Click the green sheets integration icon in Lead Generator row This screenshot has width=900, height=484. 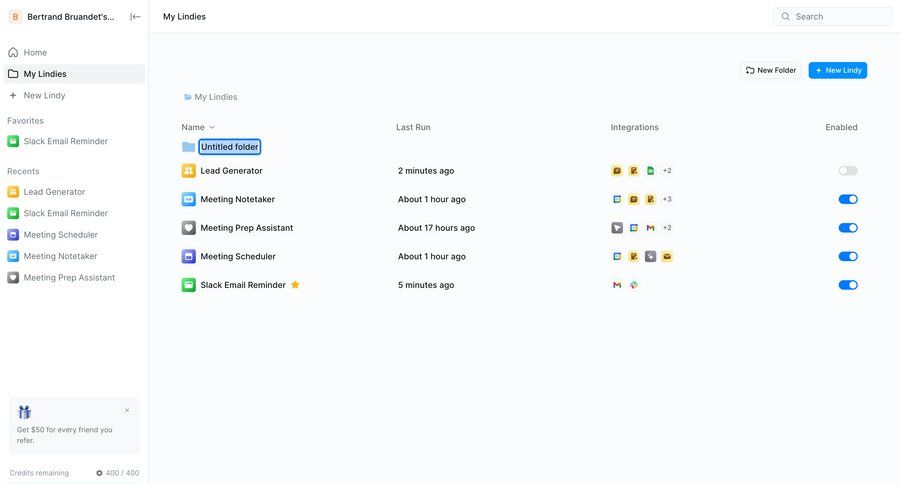coord(650,171)
